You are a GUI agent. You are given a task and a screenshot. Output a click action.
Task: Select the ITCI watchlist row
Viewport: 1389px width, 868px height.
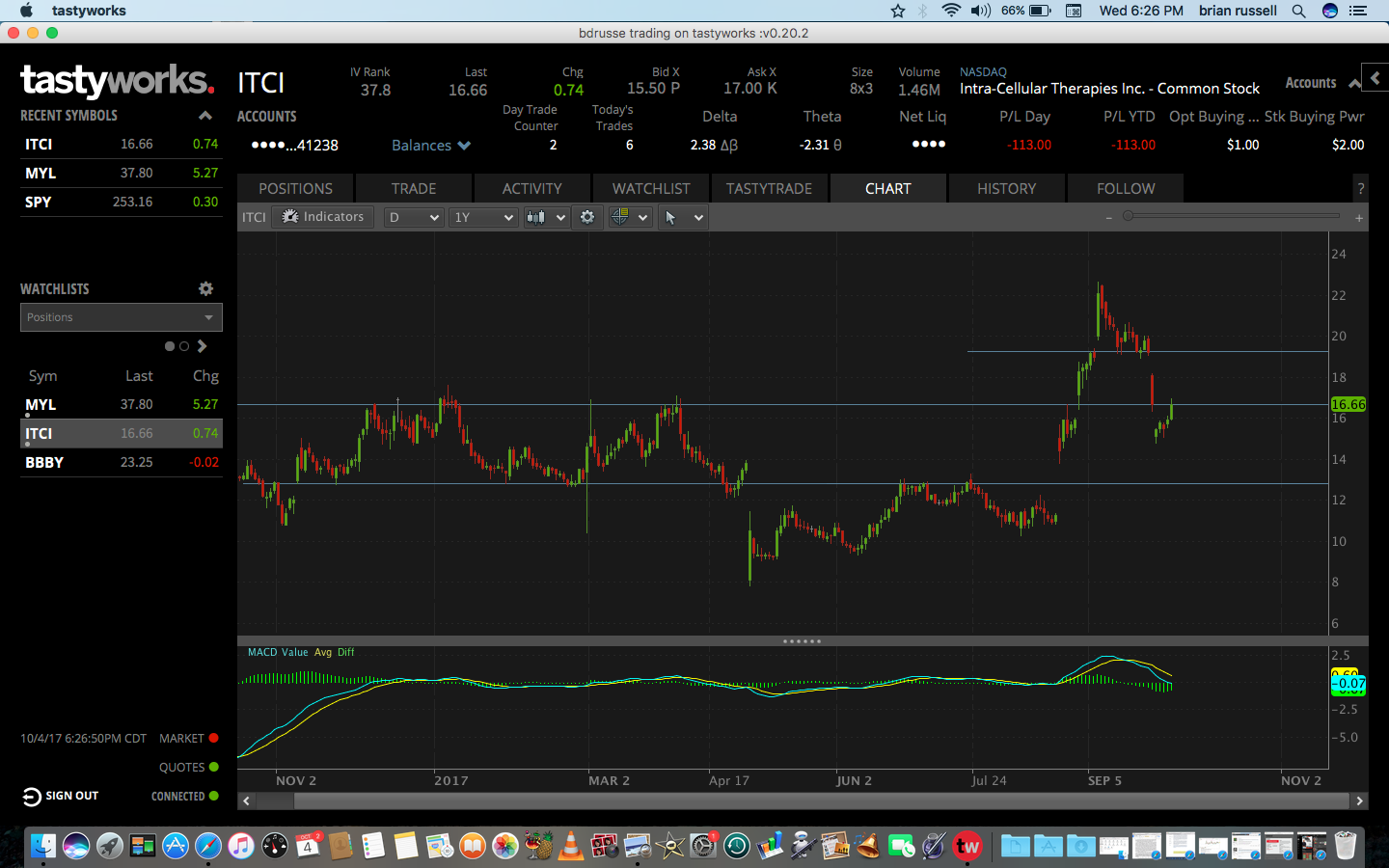pyautogui.click(x=122, y=434)
